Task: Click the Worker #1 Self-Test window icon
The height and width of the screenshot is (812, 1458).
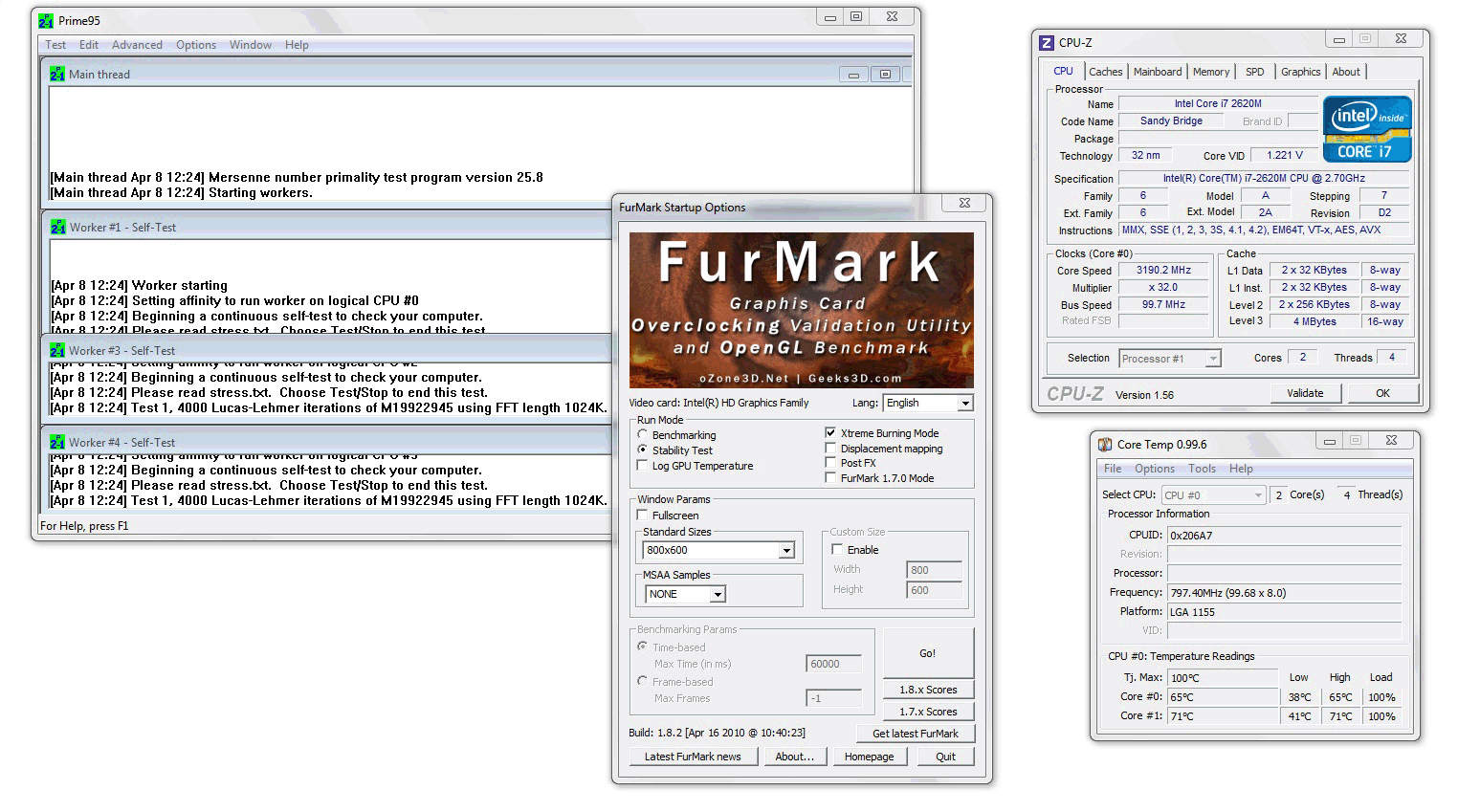Action: pyautogui.click(x=57, y=227)
